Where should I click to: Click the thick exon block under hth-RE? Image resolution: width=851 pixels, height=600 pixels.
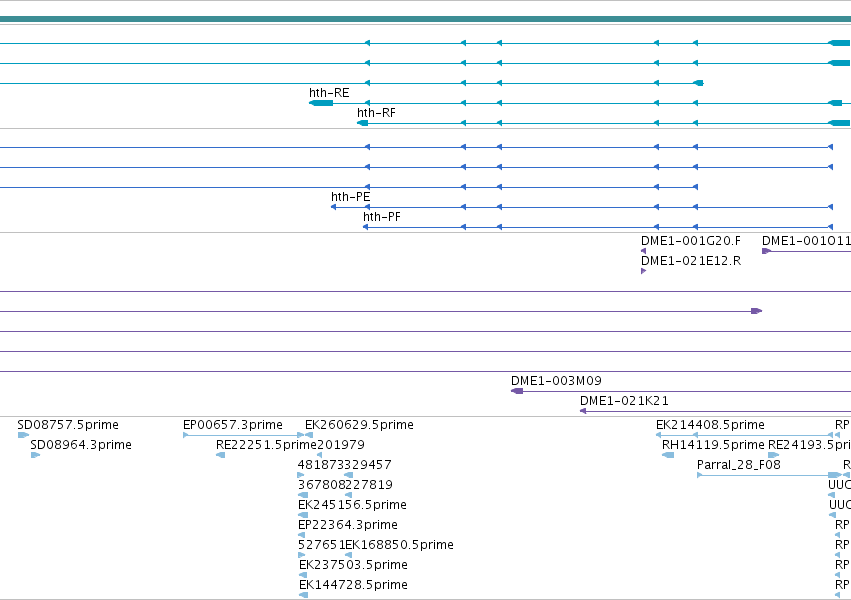(321, 103)
